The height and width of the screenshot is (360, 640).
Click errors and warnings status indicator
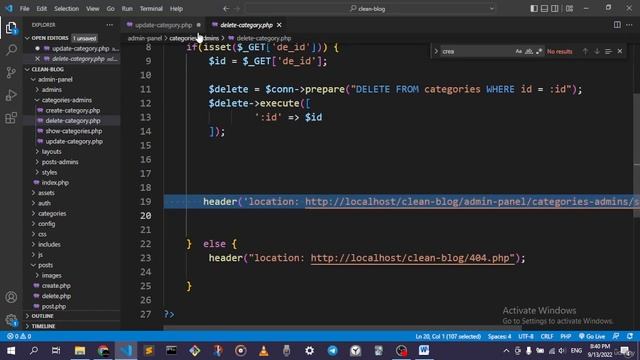19,336
